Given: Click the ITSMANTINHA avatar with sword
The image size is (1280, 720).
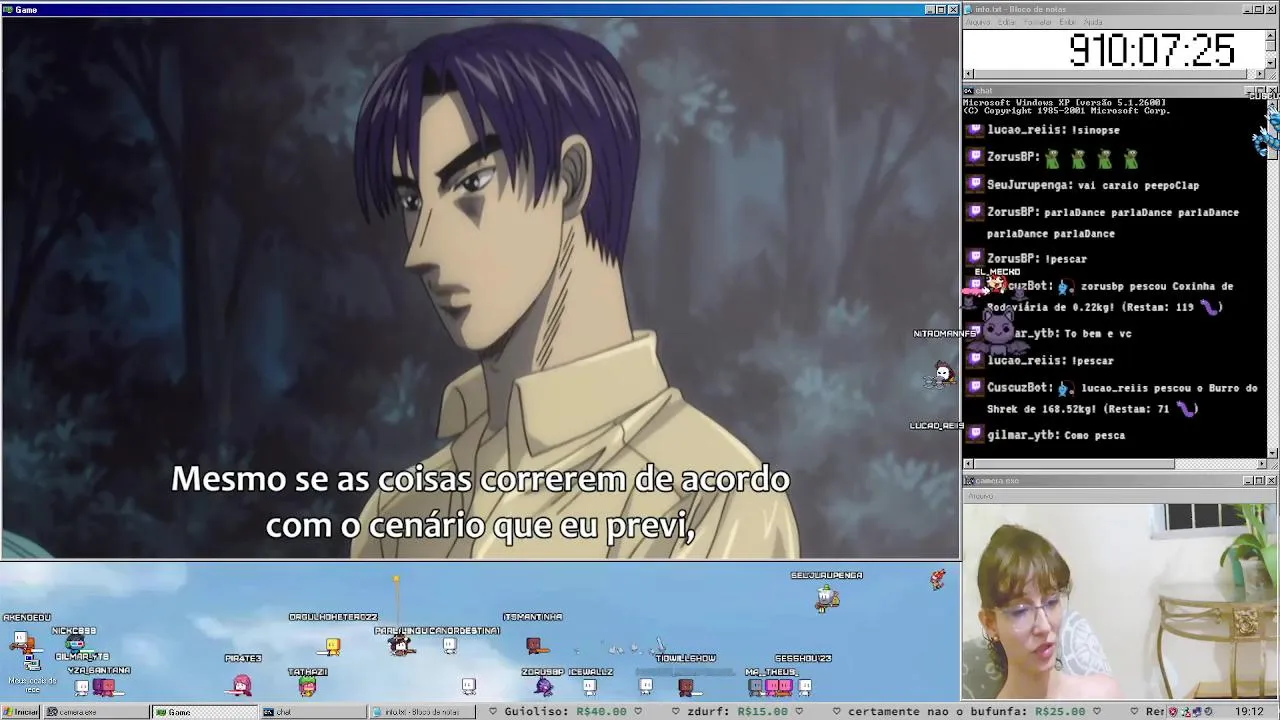Looking at the screenshot, I should point(536,645).
